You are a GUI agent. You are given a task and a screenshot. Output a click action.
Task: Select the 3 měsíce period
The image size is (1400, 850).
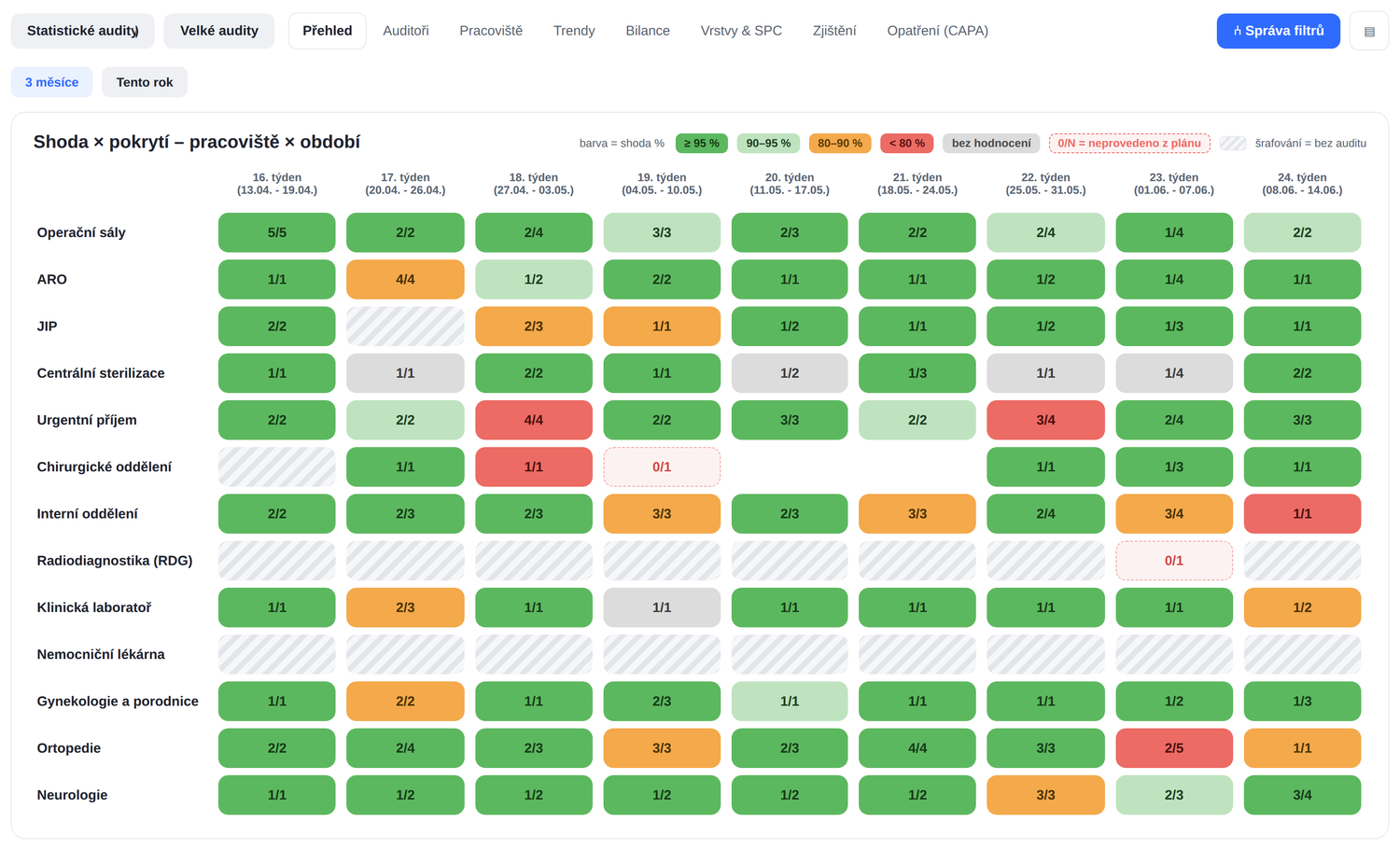52,82
